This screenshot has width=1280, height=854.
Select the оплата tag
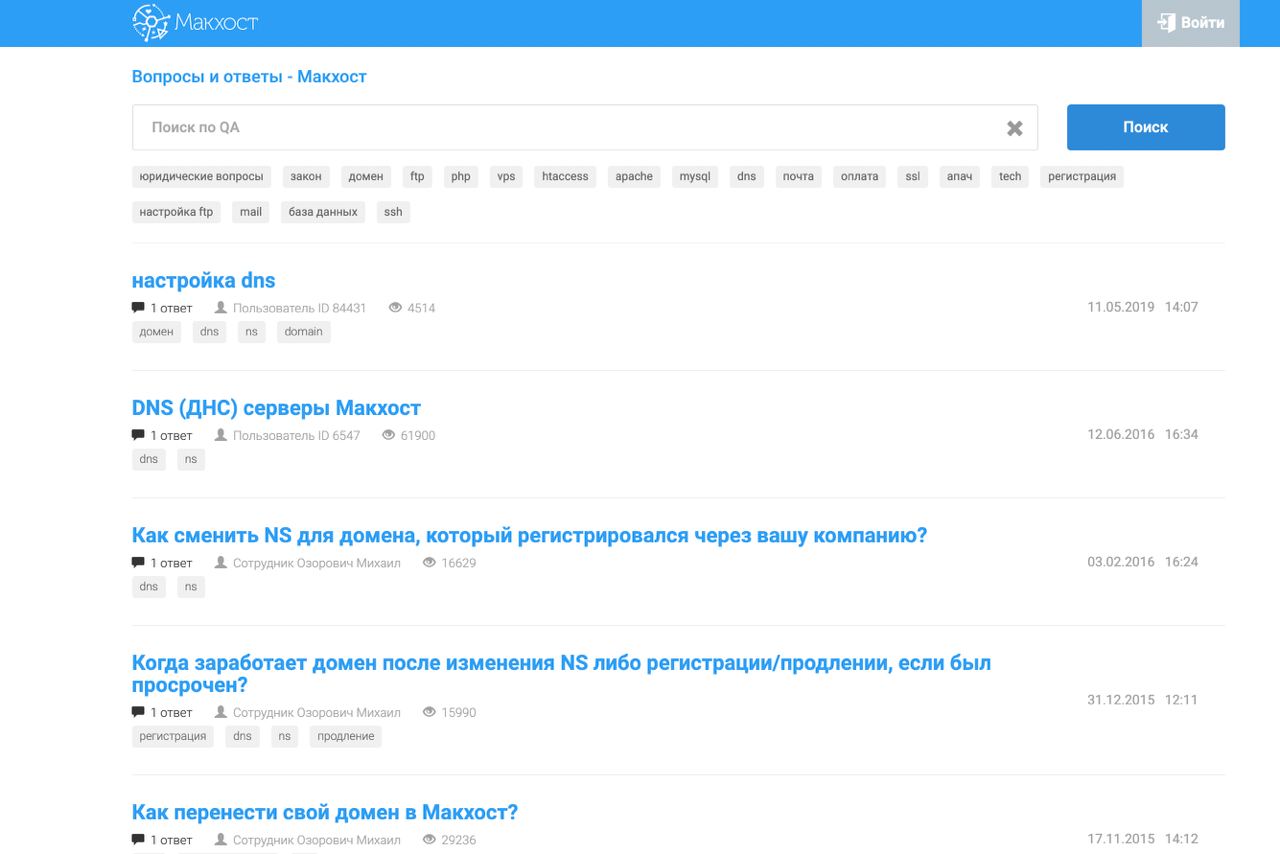click(x=859, y=177)
